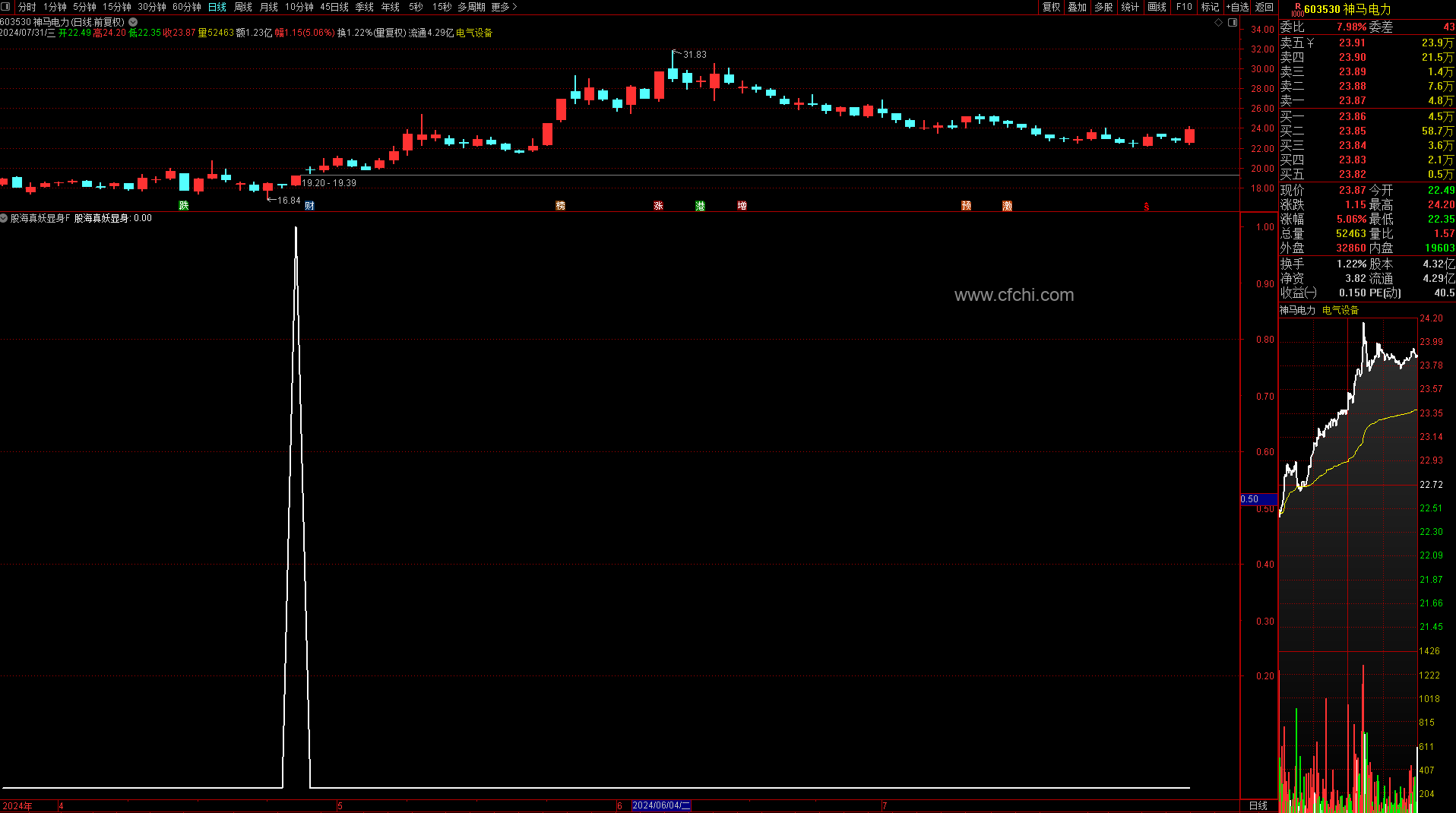Open the F10 company info
1456x813 pixels.
pos(1184,7)
